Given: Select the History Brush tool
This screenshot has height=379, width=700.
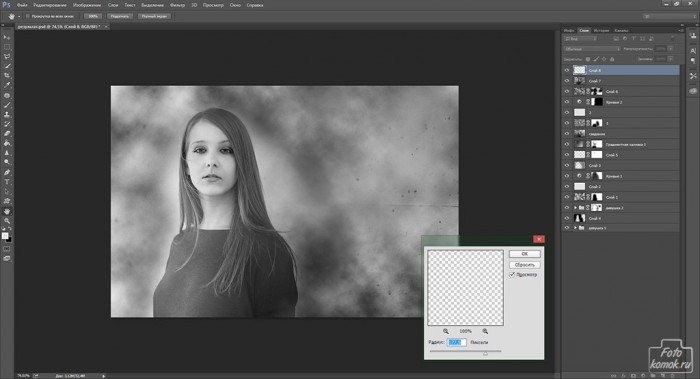Looking at the screenshot, I should pyautogui.click(x=7, y=125).
